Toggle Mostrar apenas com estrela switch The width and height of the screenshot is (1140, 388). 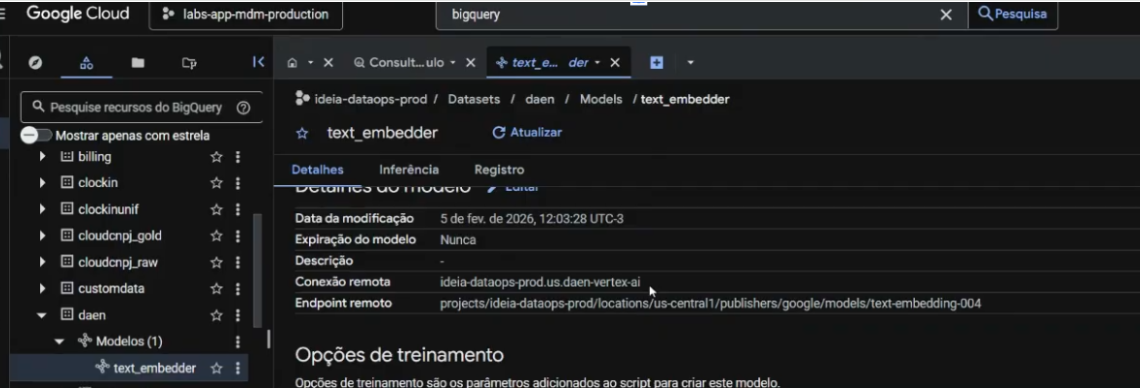(x=36, y=135)
